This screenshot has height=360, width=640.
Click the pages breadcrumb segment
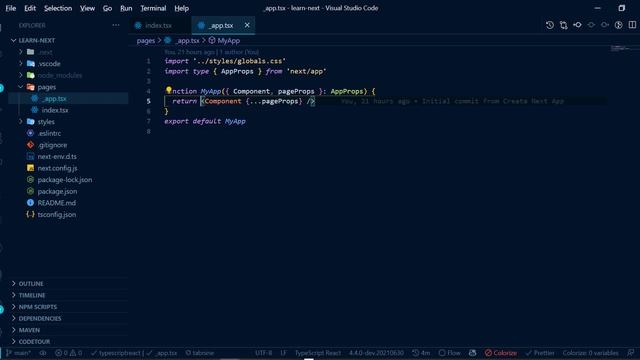tap(146, 40)
